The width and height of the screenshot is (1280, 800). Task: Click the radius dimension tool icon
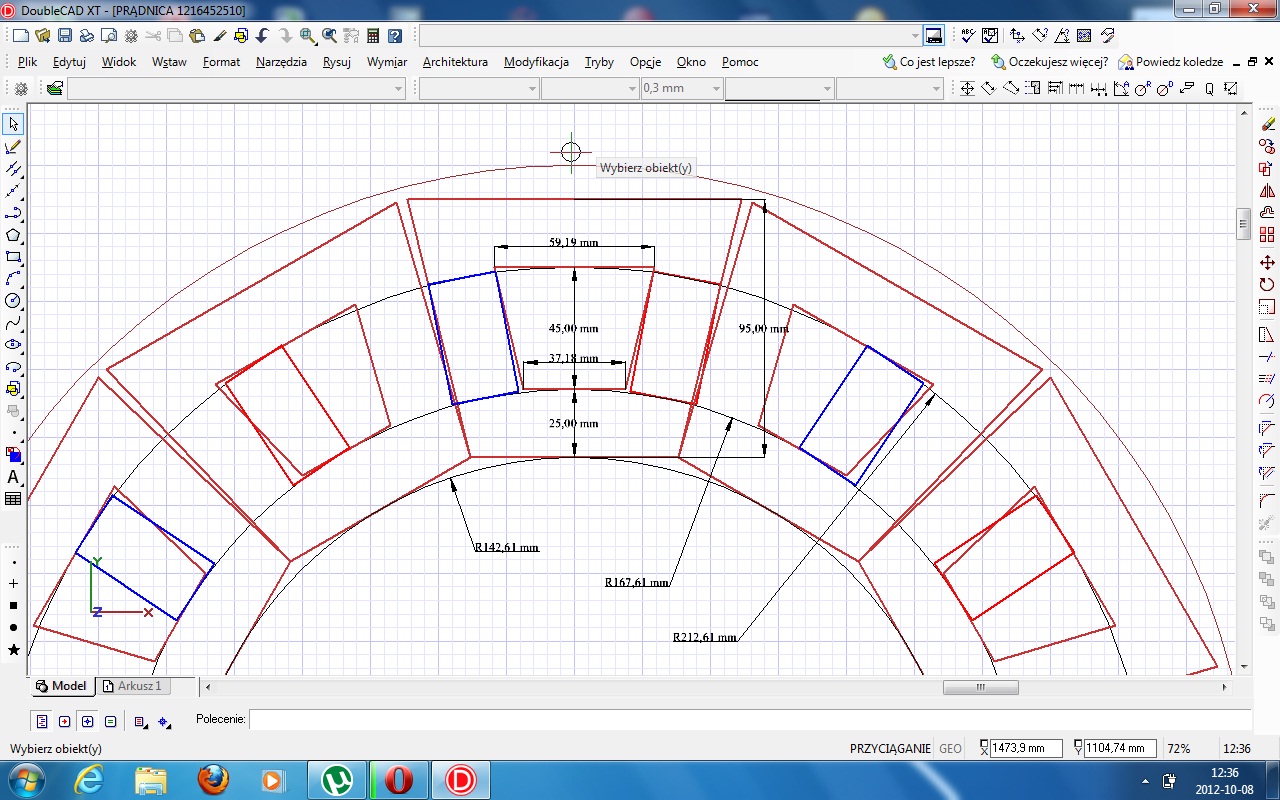(x=1142, y=89)
